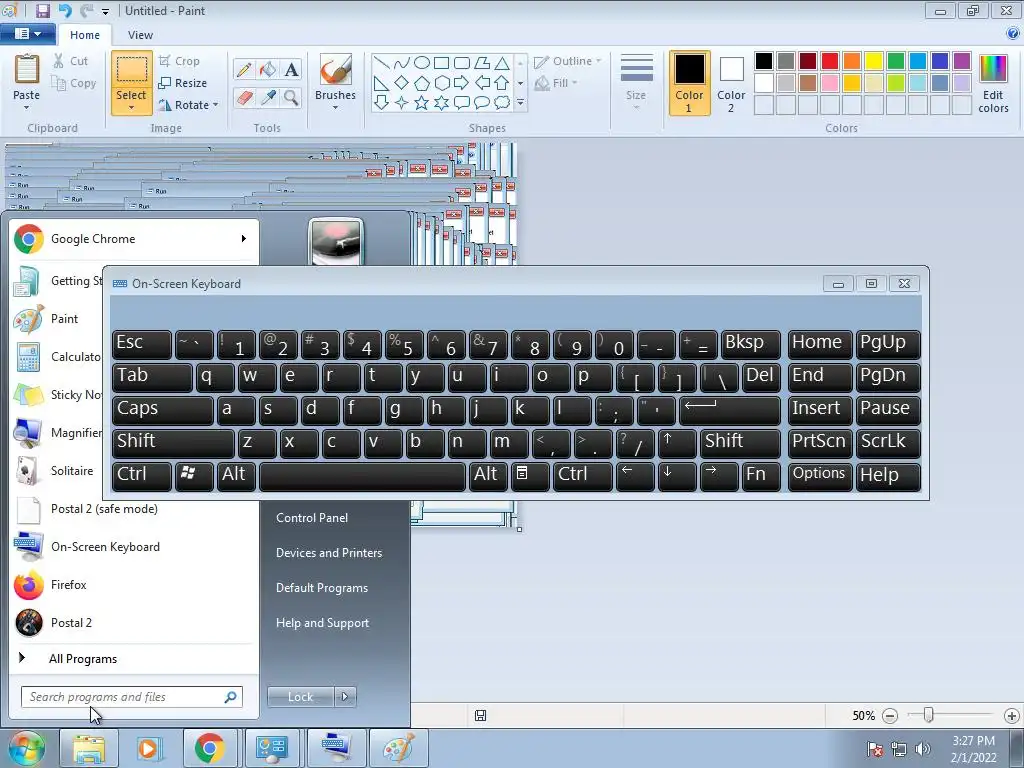Toggle the Fn key
The width and height of the screenshot is (1024, 768).
[x=761, y=475]
